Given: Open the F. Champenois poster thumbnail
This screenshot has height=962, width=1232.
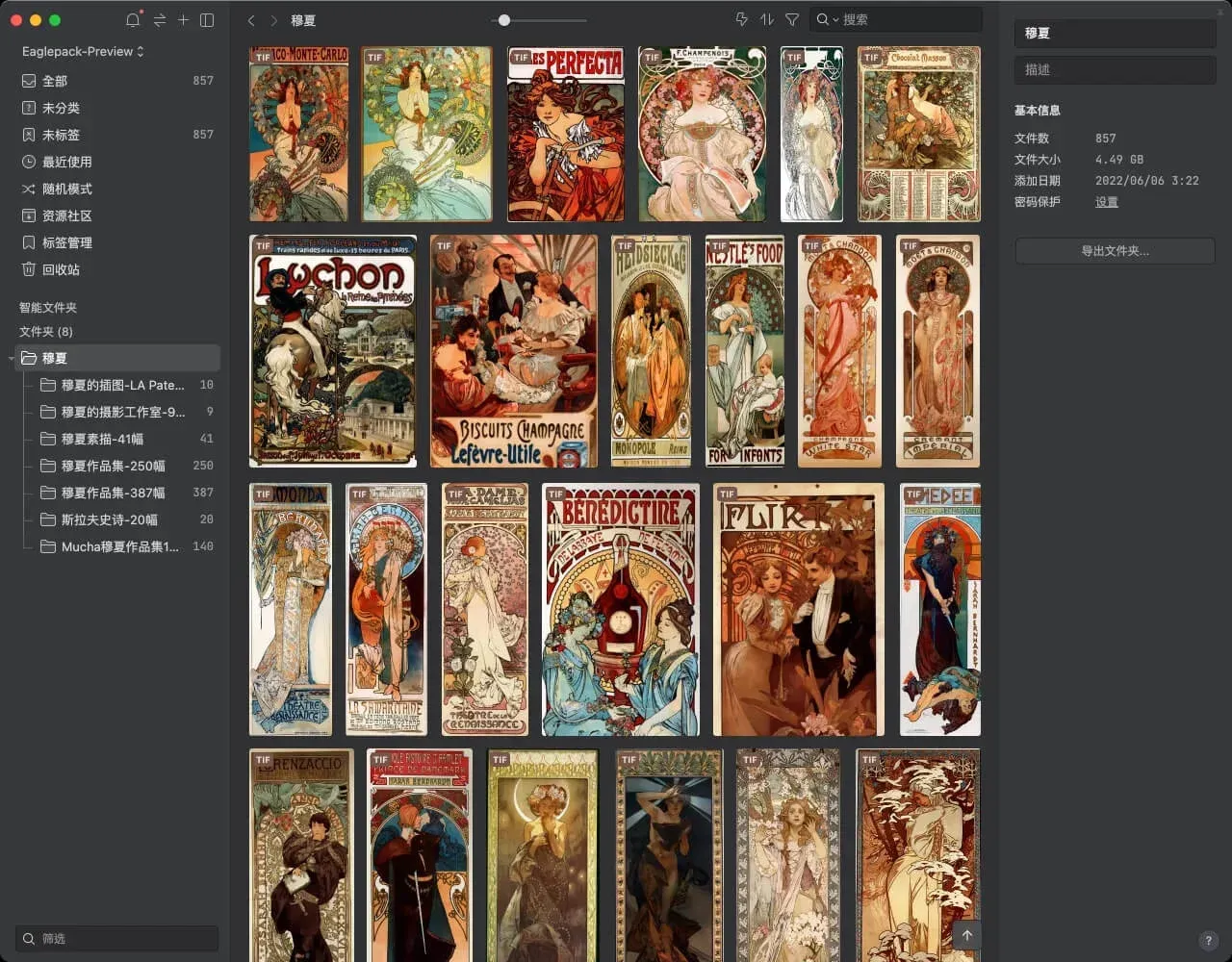Looking at the screenshot, I should 702,135.
